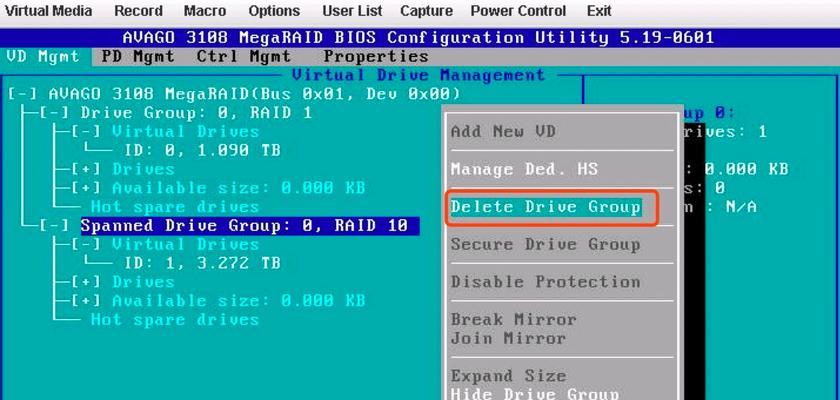Select Hot spare drives under RAID 1 group
Image resolution: width=840 pixels, height=400 pixels.
tap(175, 207)
